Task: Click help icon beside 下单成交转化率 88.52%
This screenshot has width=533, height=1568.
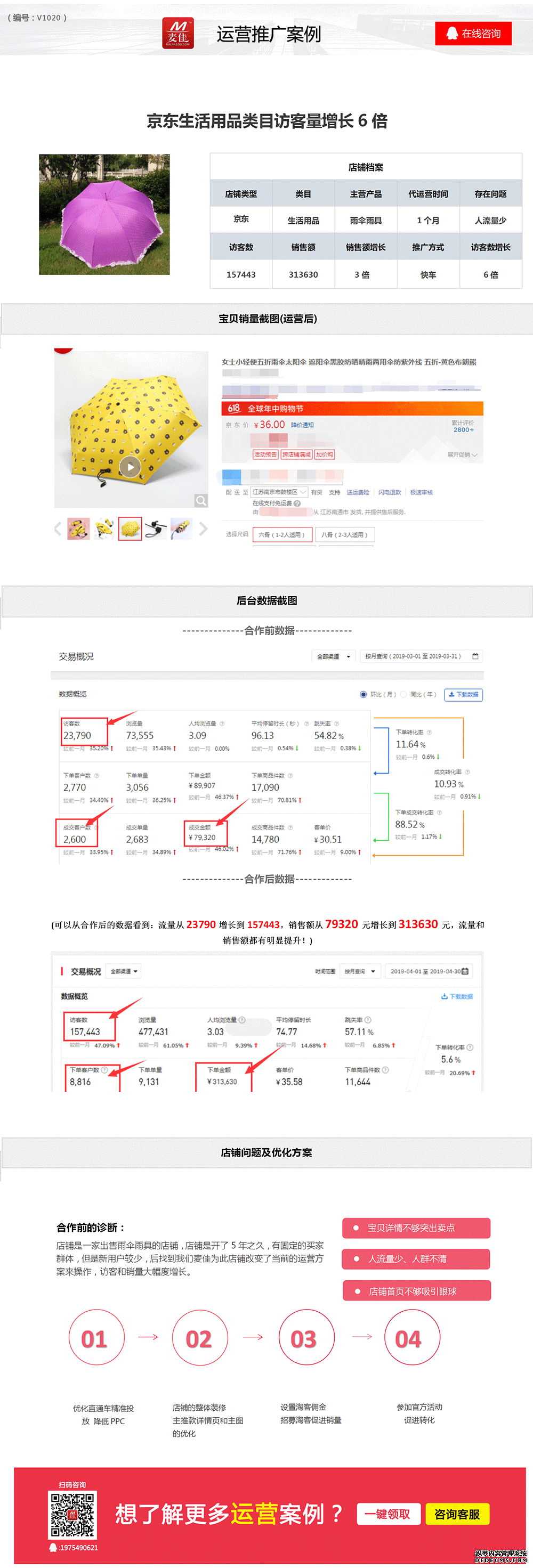Action: coord(439,813)
